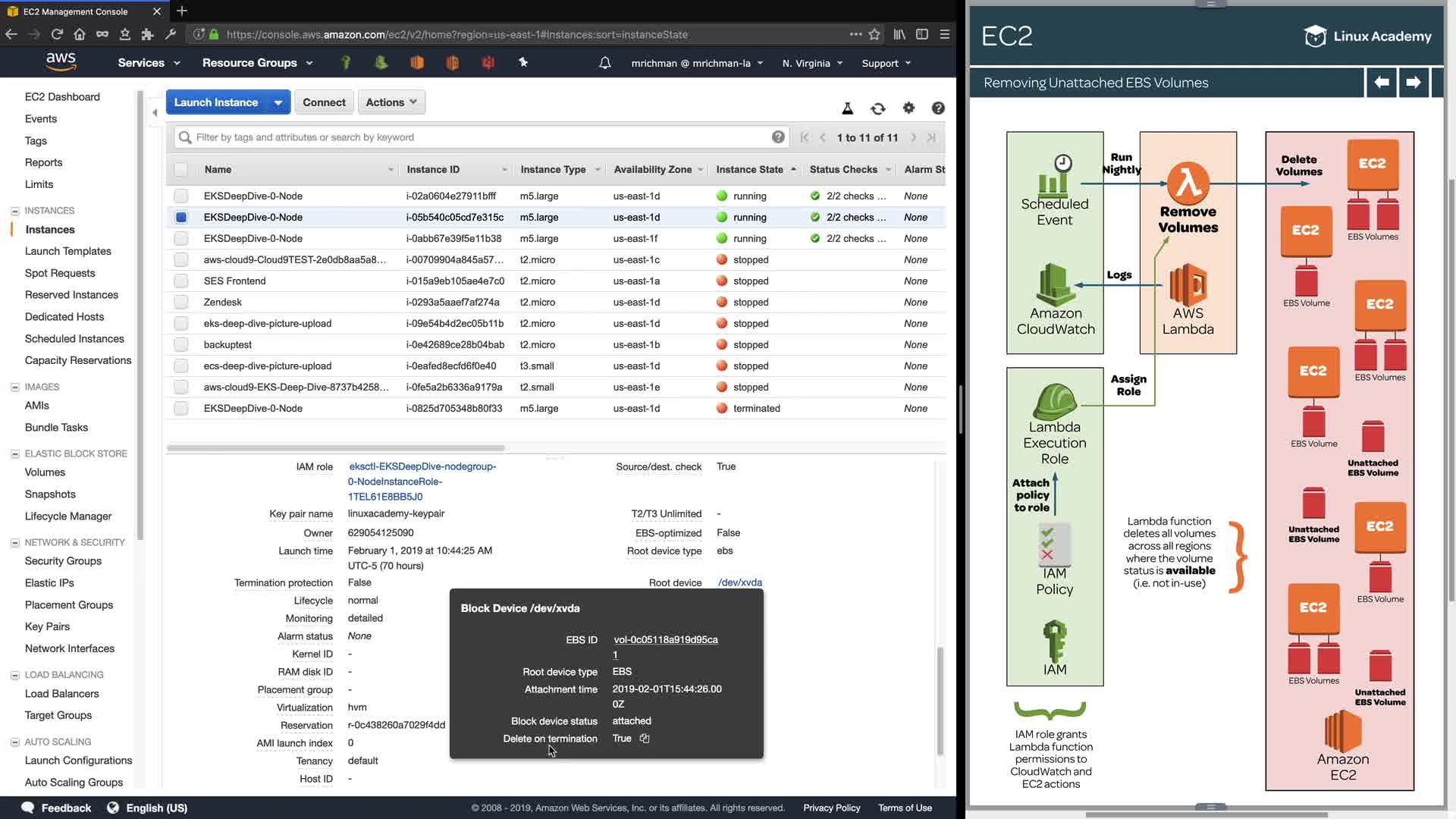The height and width of the screenshot is (819, 1456).
Task: Check the Zendesk instance checkbox
Action: (x=180, y=303)
